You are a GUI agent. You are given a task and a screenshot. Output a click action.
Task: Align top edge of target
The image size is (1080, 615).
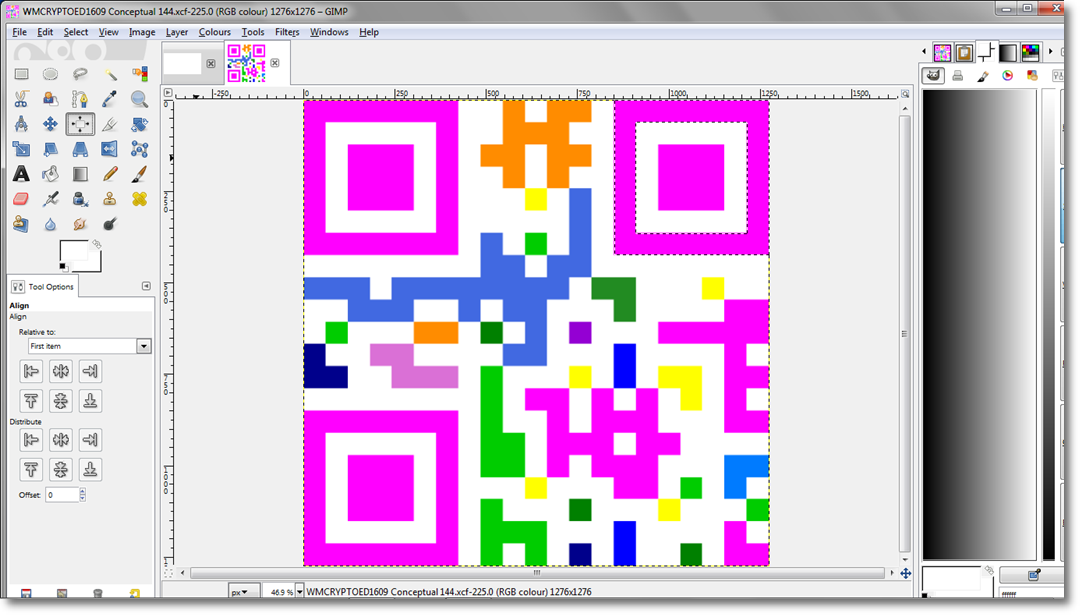click(x=31, y=400)
